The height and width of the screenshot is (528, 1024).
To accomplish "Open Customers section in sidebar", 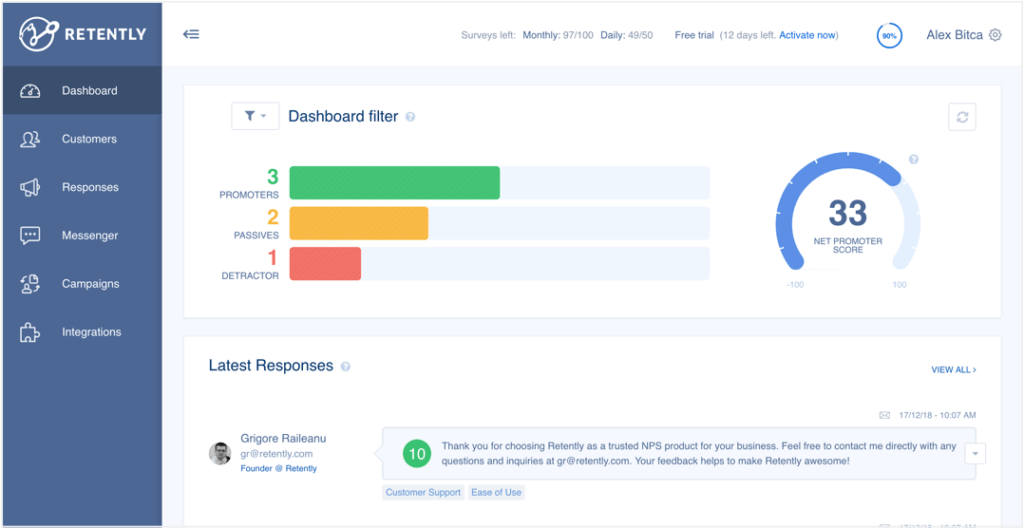I will pyautogui.click(x=82, y=139).
